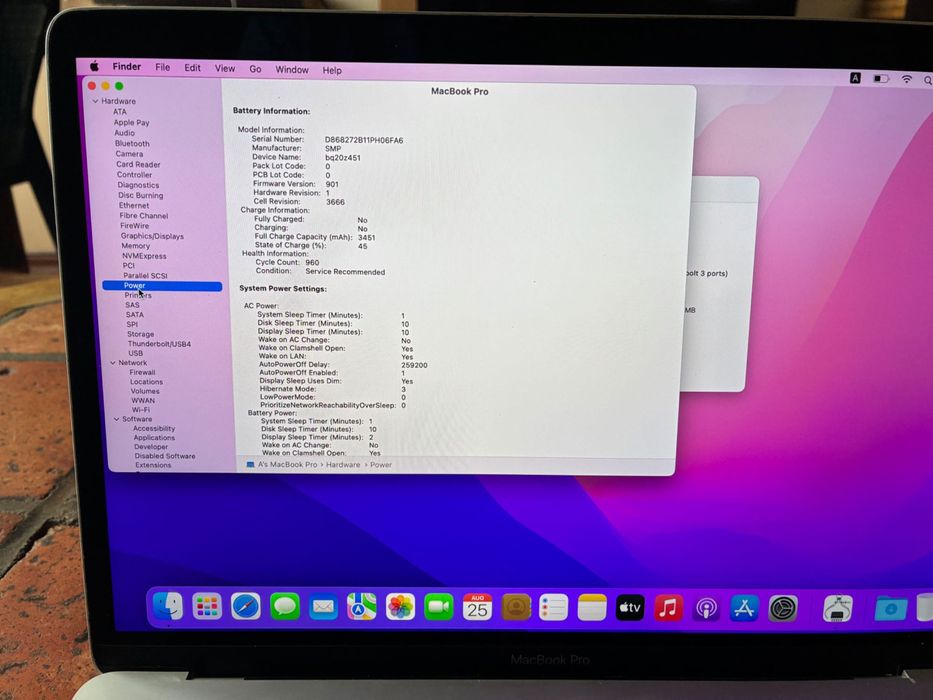Click the input source 'A' menu icon
The width and height of the screenshot is (933, 700).
pyautogui.click(x=855, y=77)
